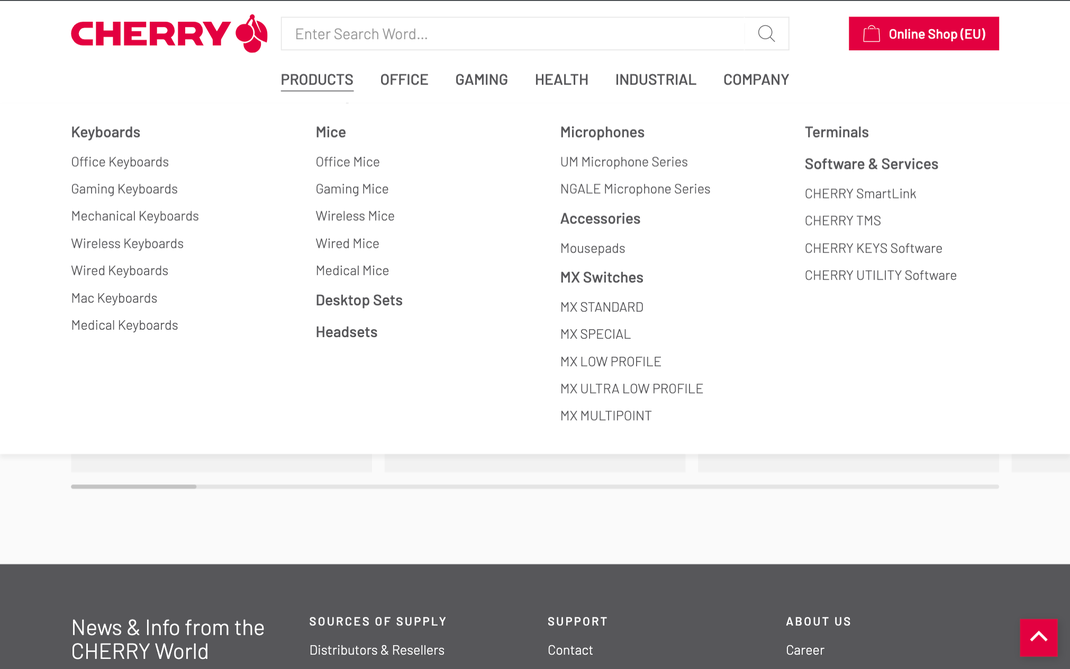The height and width of the screenshot is (669, 1070).
Task: Select CHERRY SmartLink
Action: pos(860,194)
